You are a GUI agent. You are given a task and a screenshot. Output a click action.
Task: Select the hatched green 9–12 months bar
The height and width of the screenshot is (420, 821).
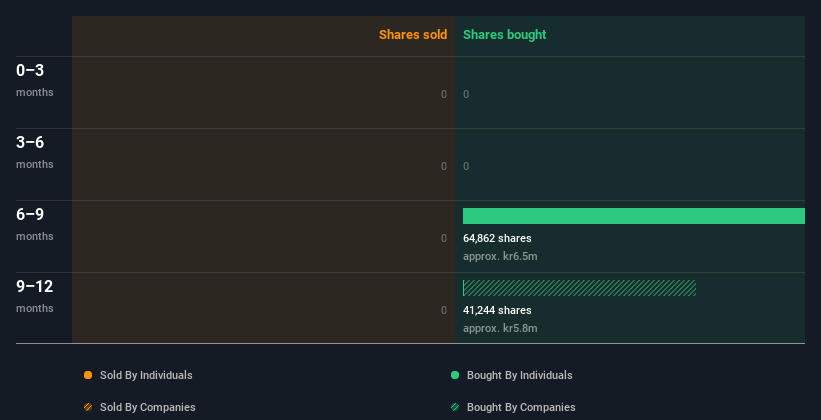click(579, 288)
